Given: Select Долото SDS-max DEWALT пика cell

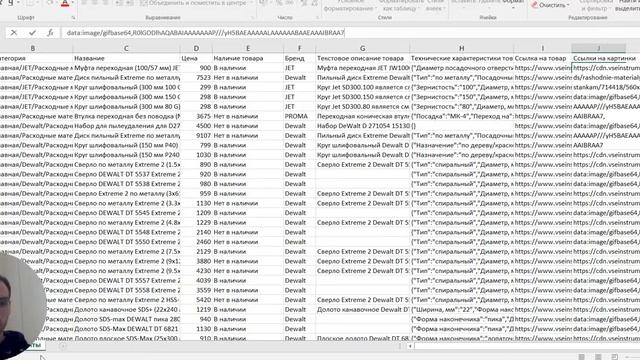Looking at the screenshot, I should (x=126, y=319).
